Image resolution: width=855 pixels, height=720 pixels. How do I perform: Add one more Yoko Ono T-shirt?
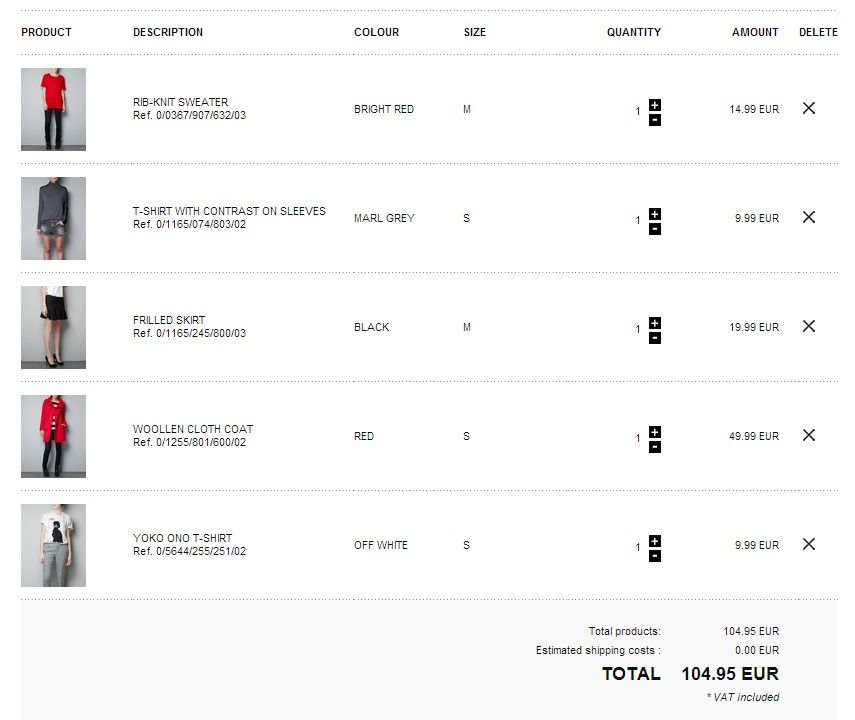[x=655, y=541]
